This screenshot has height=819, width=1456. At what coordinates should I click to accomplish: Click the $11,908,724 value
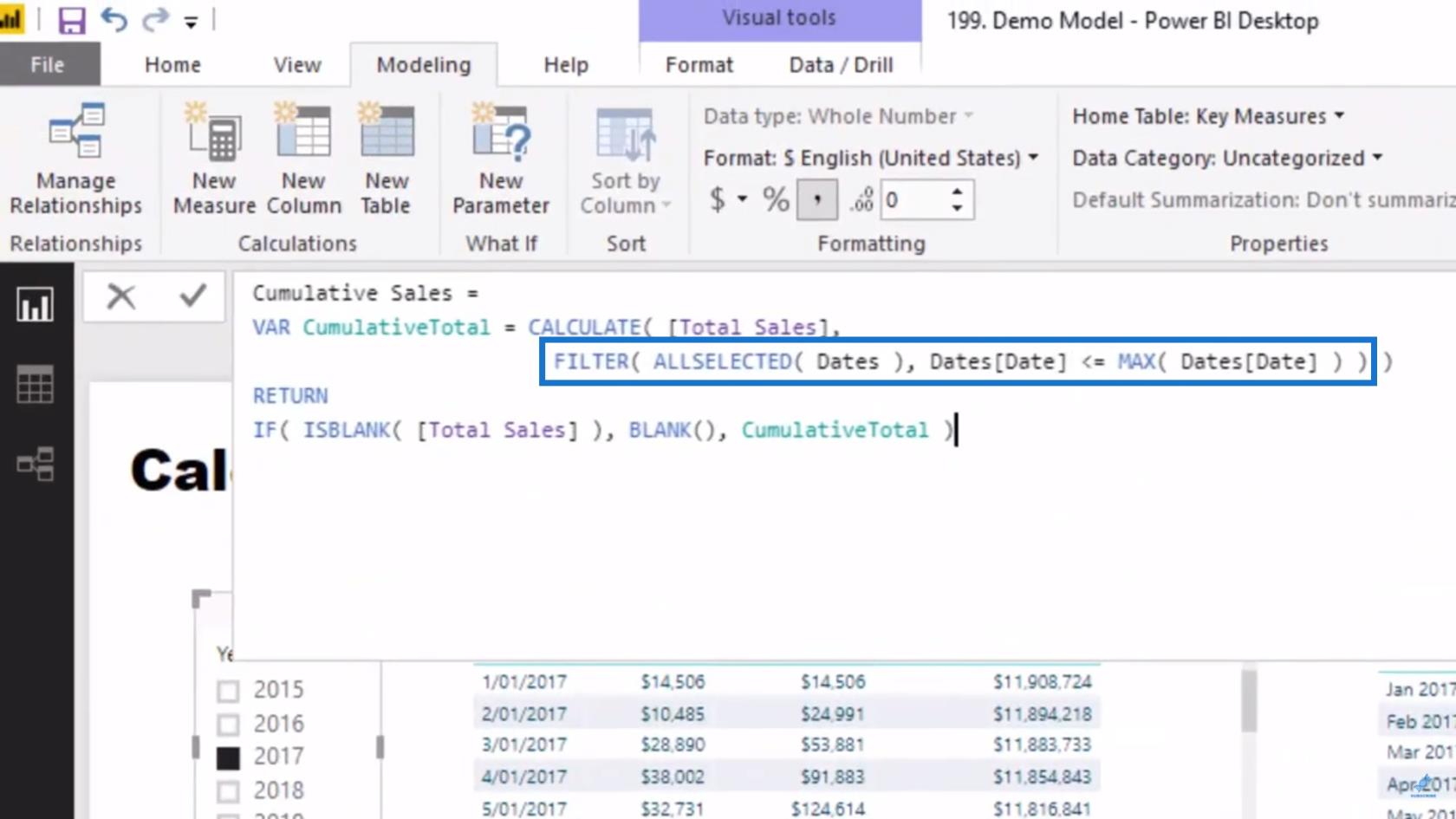[x=1043, y=682]
